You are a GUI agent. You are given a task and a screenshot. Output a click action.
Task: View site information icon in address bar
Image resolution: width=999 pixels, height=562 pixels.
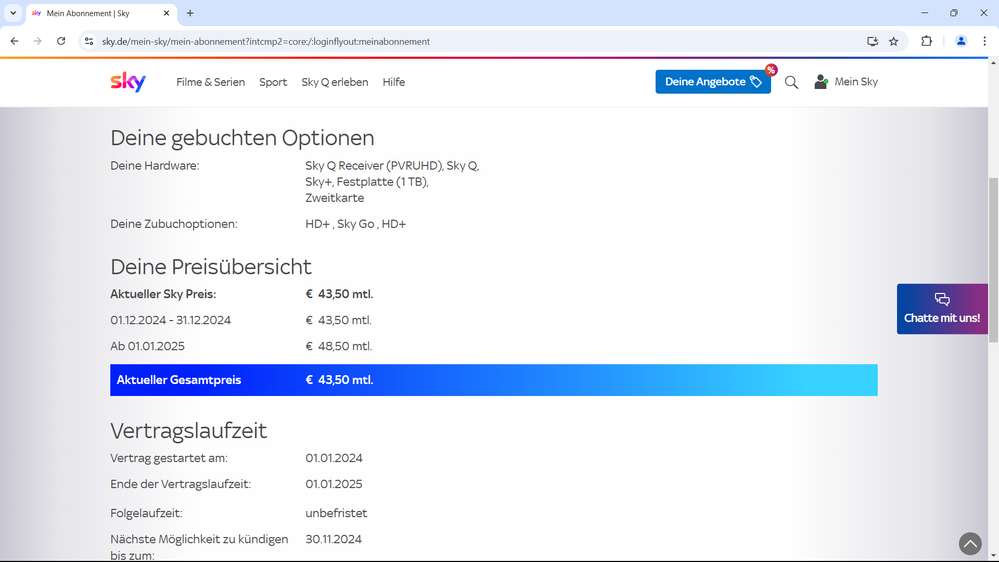tap(89, 41)
